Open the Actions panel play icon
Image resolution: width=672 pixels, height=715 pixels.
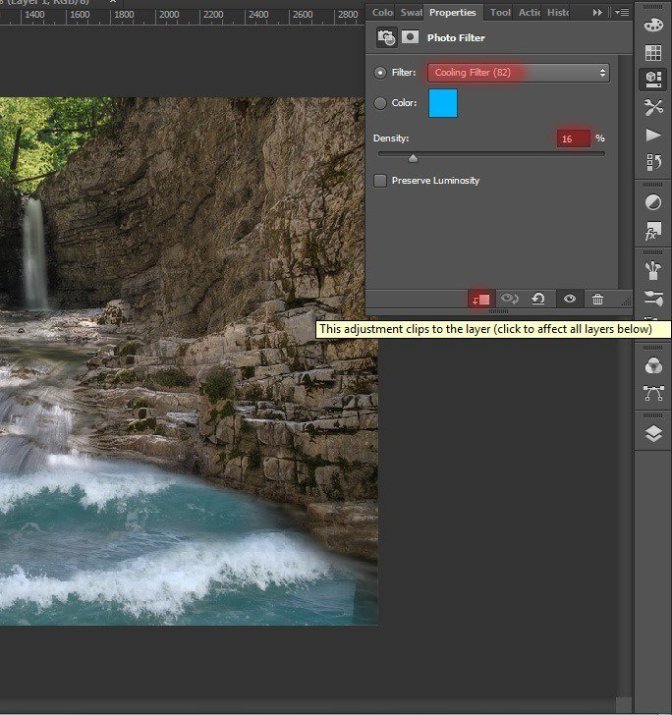[653, 135]
